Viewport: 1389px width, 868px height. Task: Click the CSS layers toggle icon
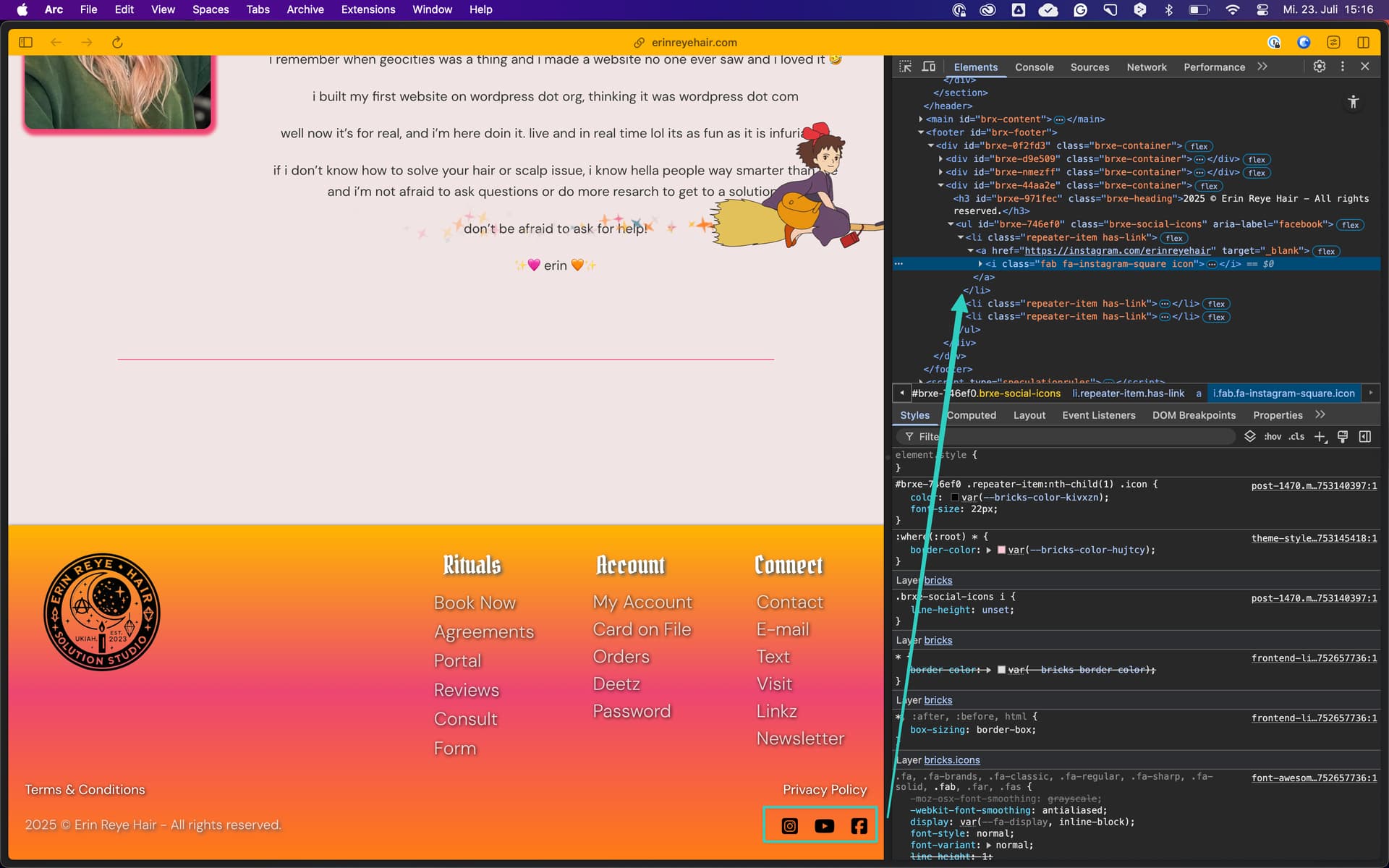click(x=1250, y=437)
